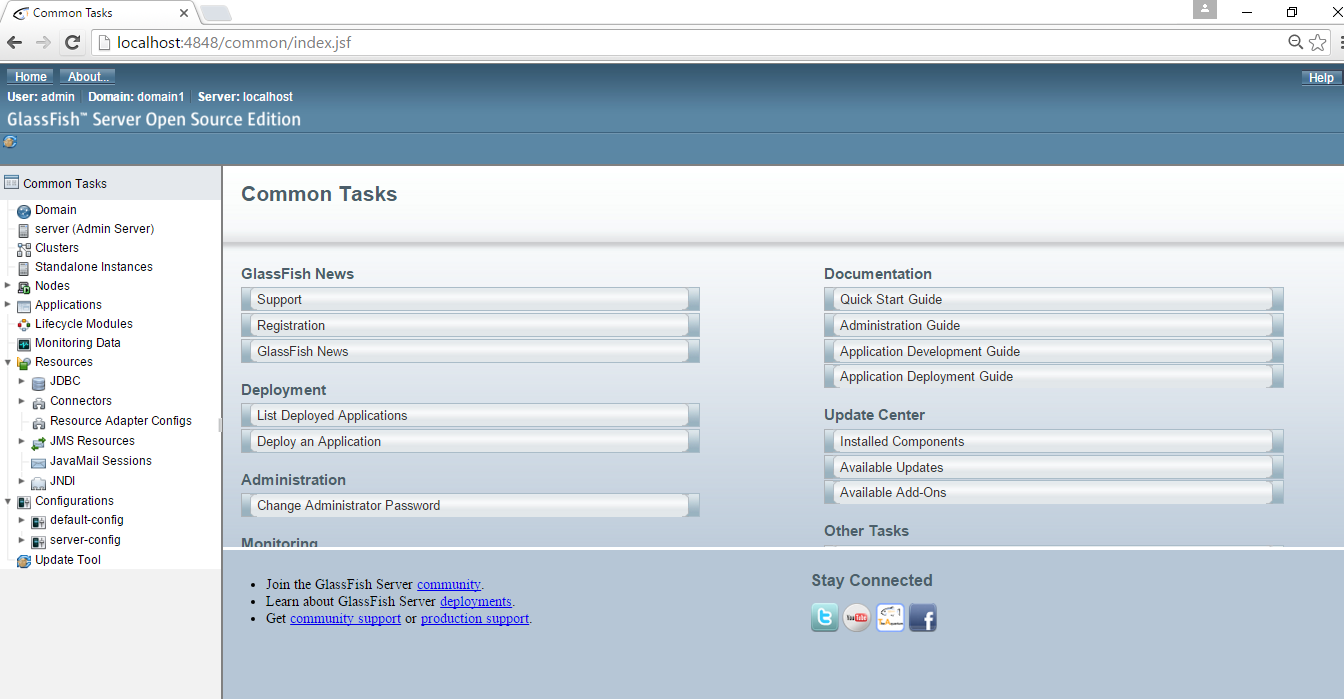Expand the JDBC tree node
The width and height of the screenshot is (1344, 699).
pyautogui.click(x=22, y=381)
